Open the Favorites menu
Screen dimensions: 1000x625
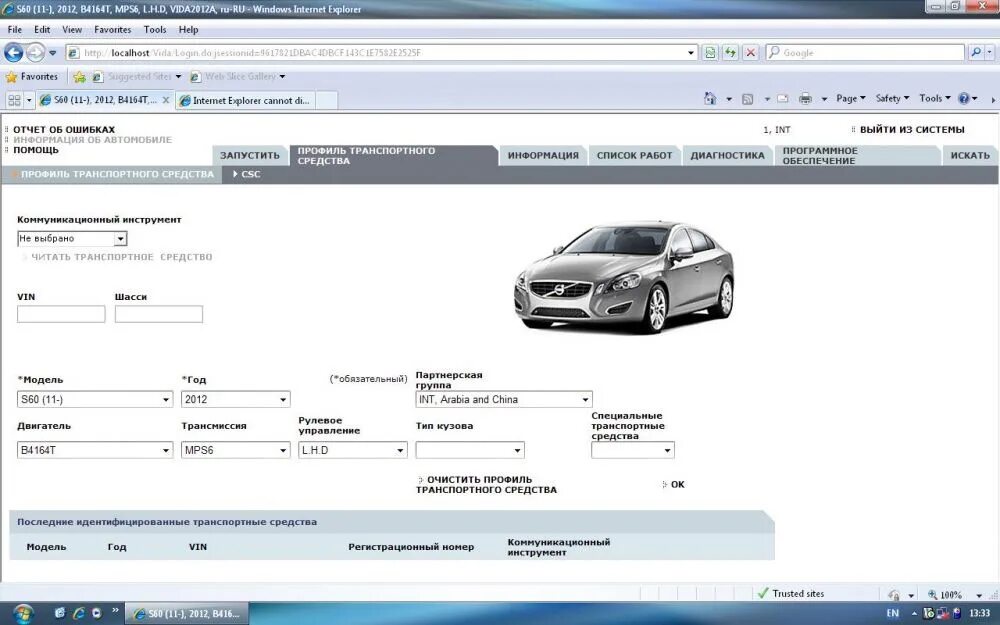point(112,29)
